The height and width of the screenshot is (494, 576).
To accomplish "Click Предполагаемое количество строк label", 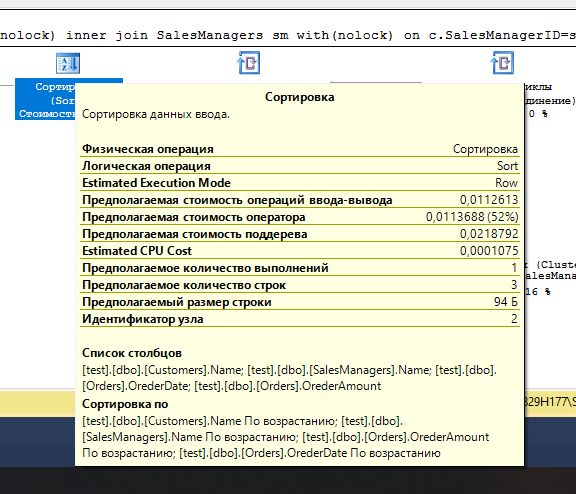I will 184,285.
